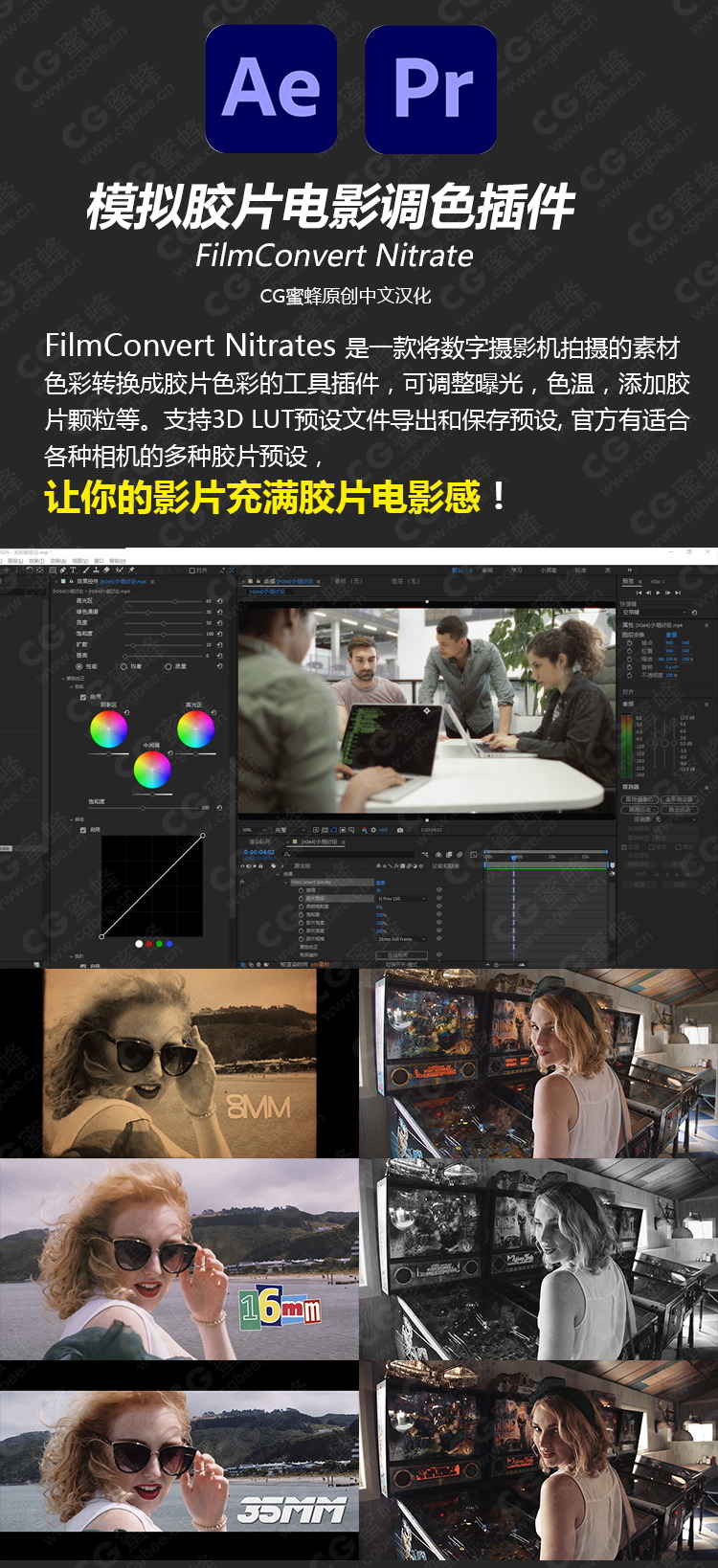
Task: Select the Brush tool in the toolbar
Action: 85,570
